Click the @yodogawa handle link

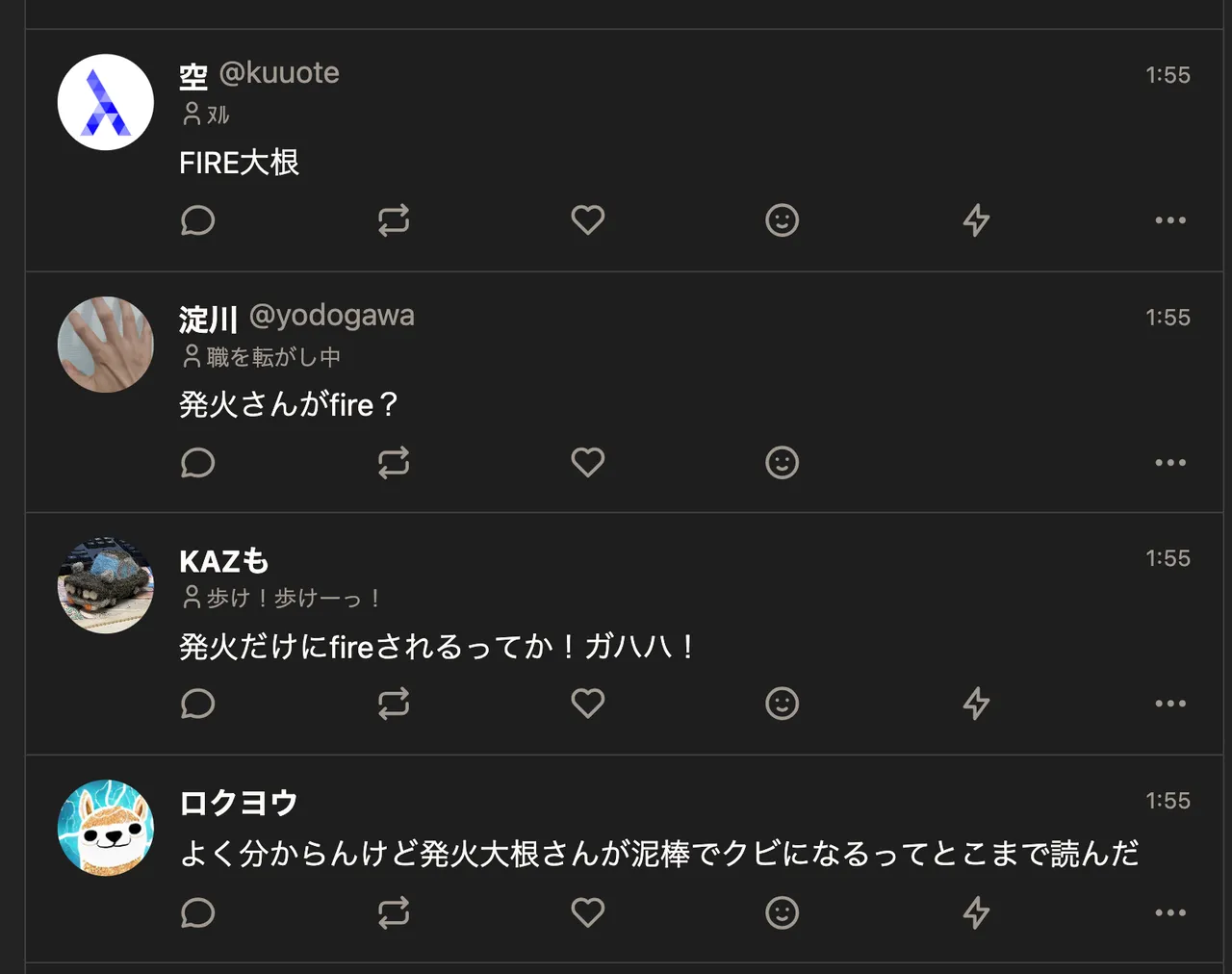click(x=333, y=316)
